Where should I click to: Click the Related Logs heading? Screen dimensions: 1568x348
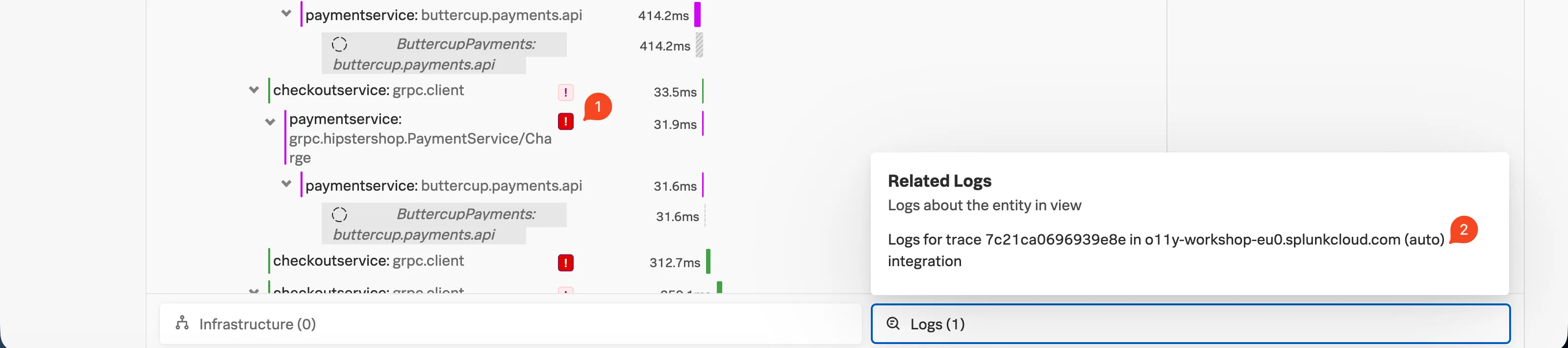click(939, 181)
